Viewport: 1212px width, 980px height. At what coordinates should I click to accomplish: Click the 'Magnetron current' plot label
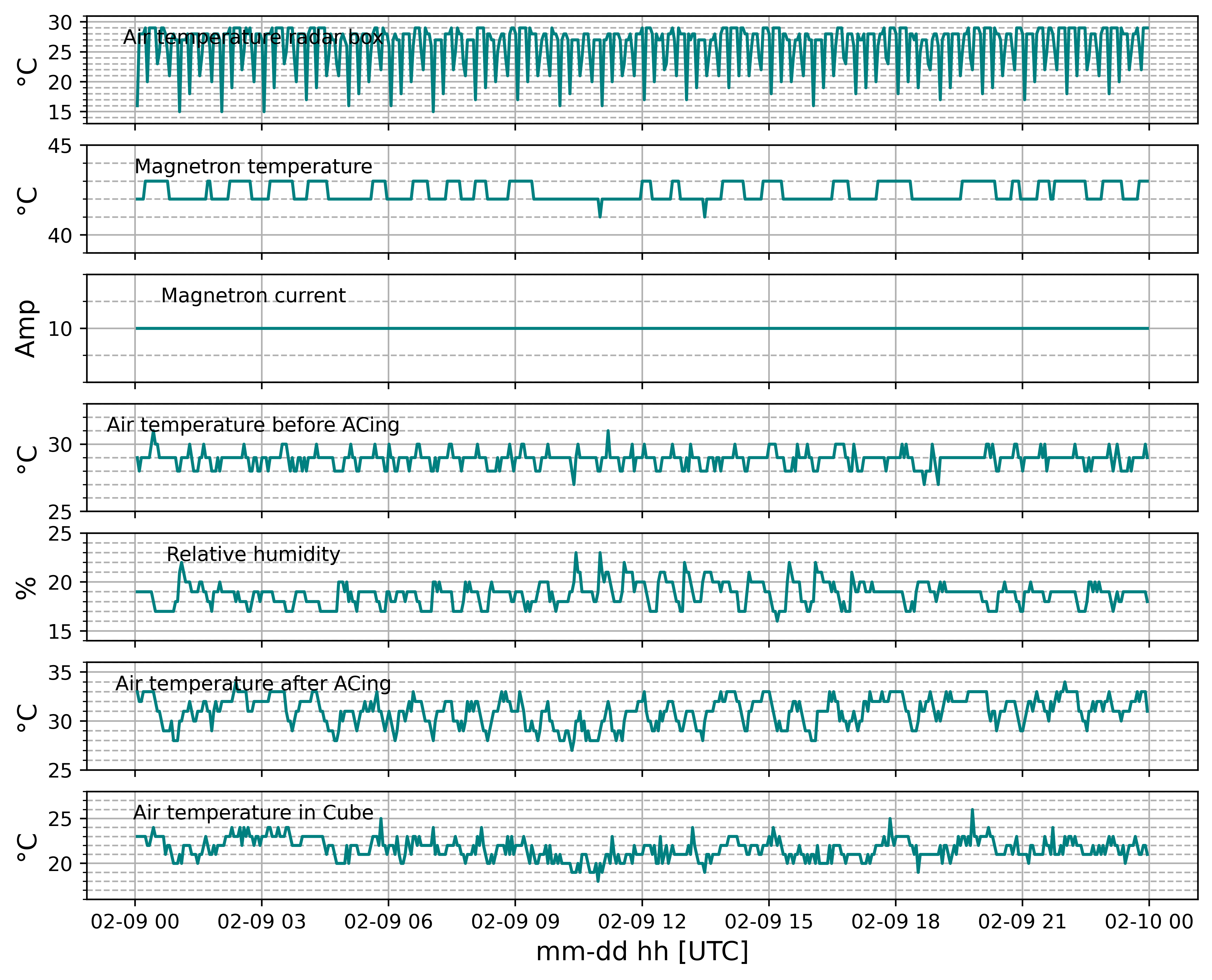253,296
